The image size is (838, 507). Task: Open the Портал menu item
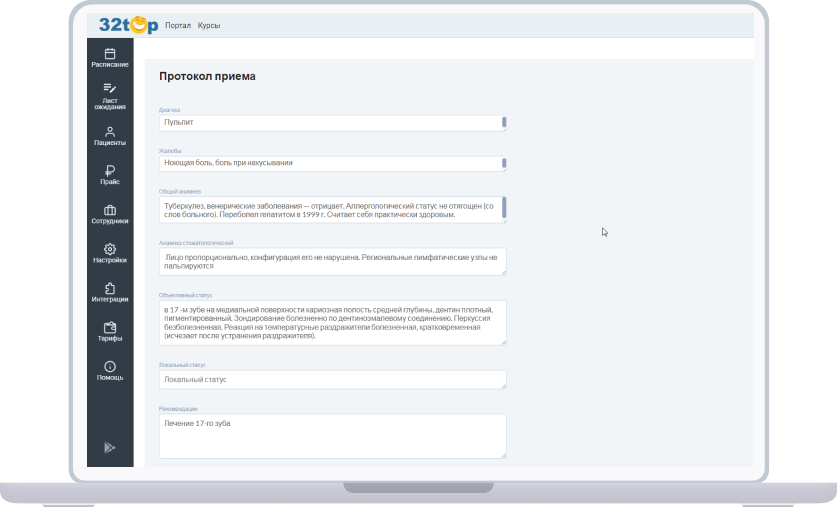(177, 26)
